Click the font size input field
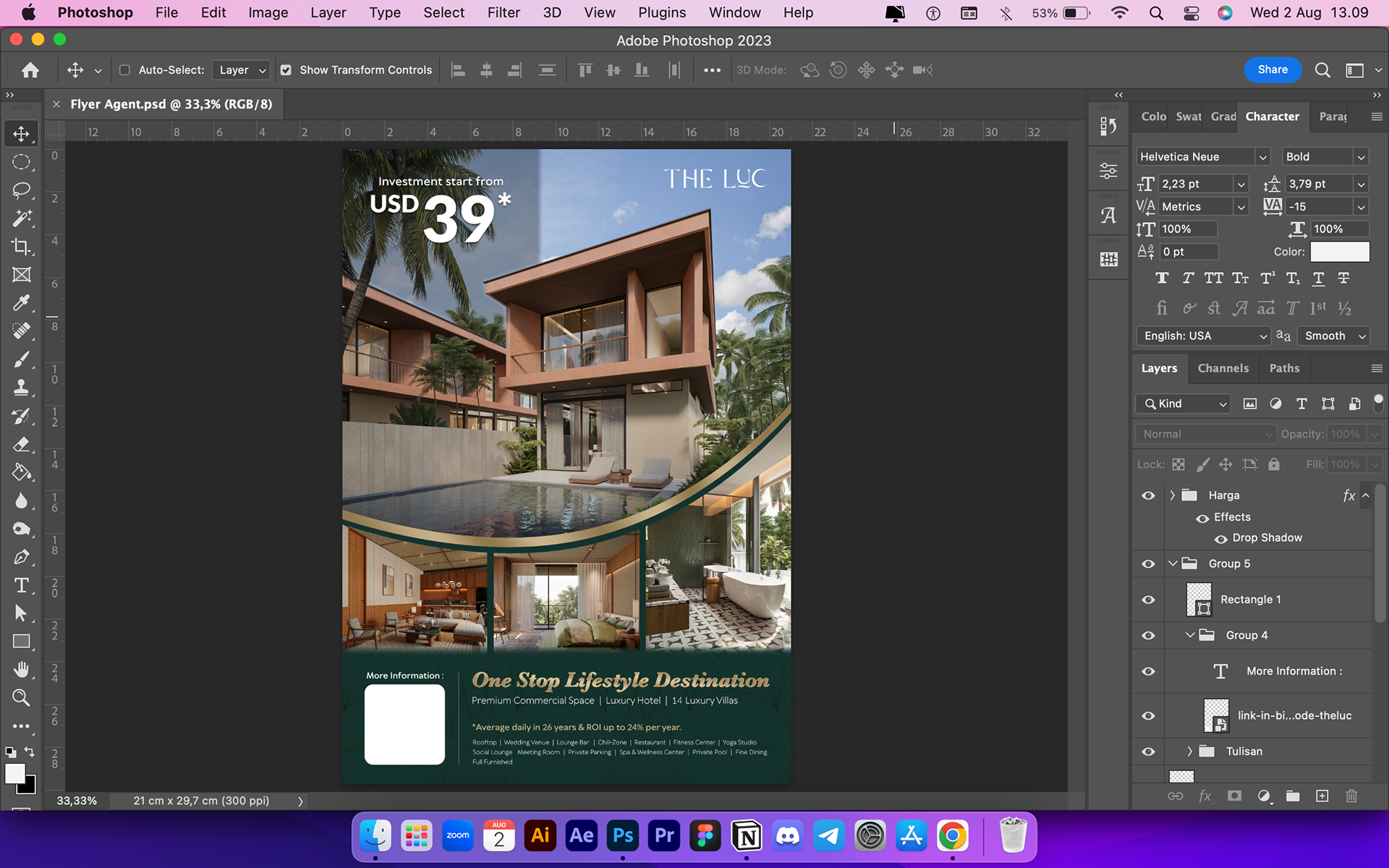Screen dimensions: 1389x868 coord(1194,184)
